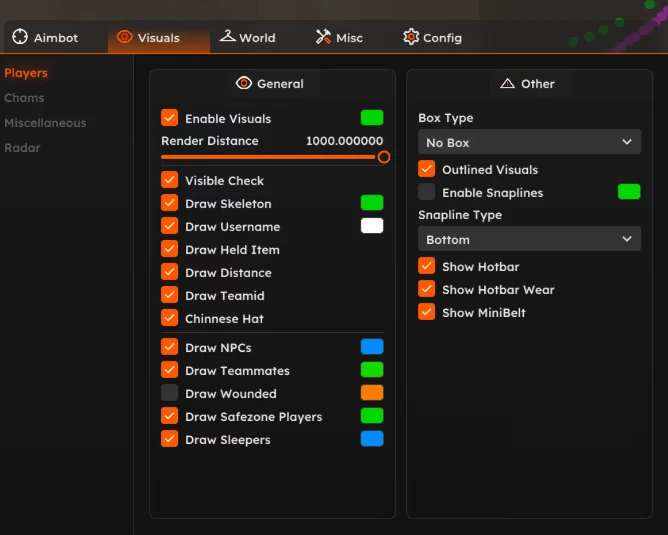The width and height of the screenshot is (668, 535).
Task: Click the triangle icon beside Other header
Action: click(507, 83)
